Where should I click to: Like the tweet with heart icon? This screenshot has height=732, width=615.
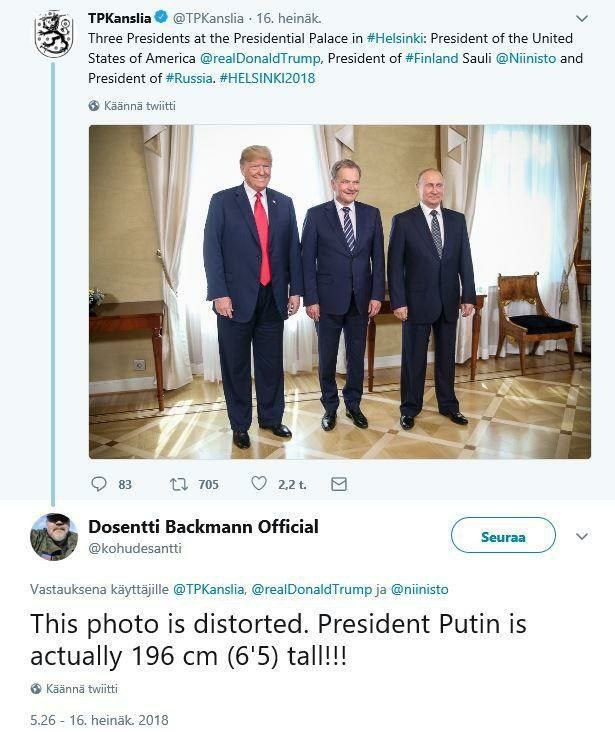click(x=259, y=484)
